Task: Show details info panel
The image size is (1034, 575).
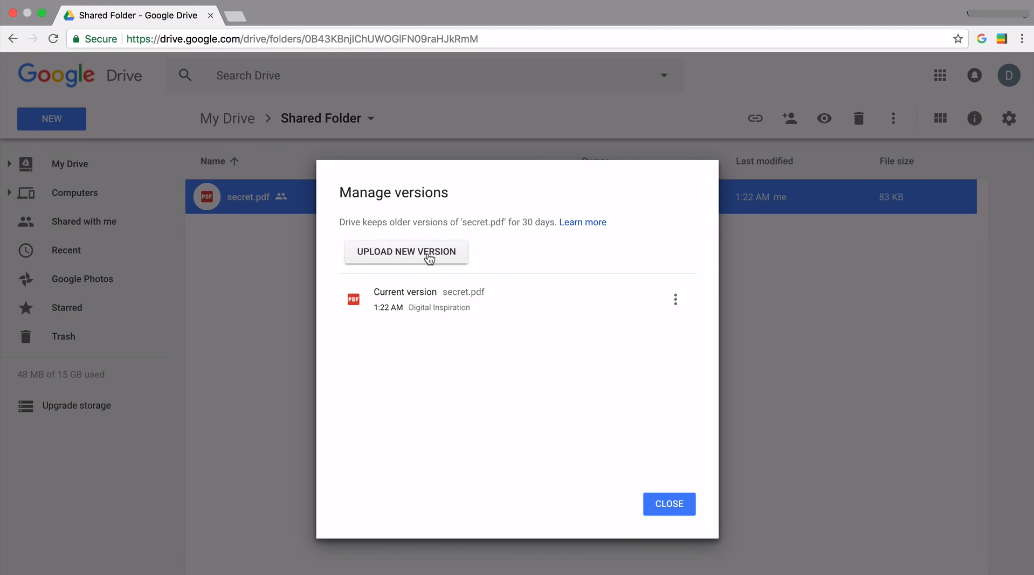Action: 974,119
